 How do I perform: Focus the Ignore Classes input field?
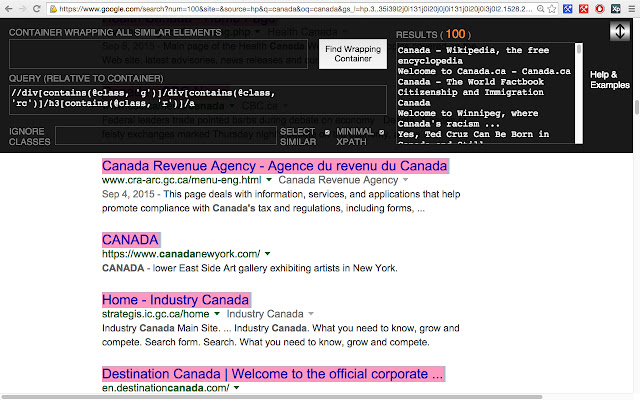click(166, 136)
